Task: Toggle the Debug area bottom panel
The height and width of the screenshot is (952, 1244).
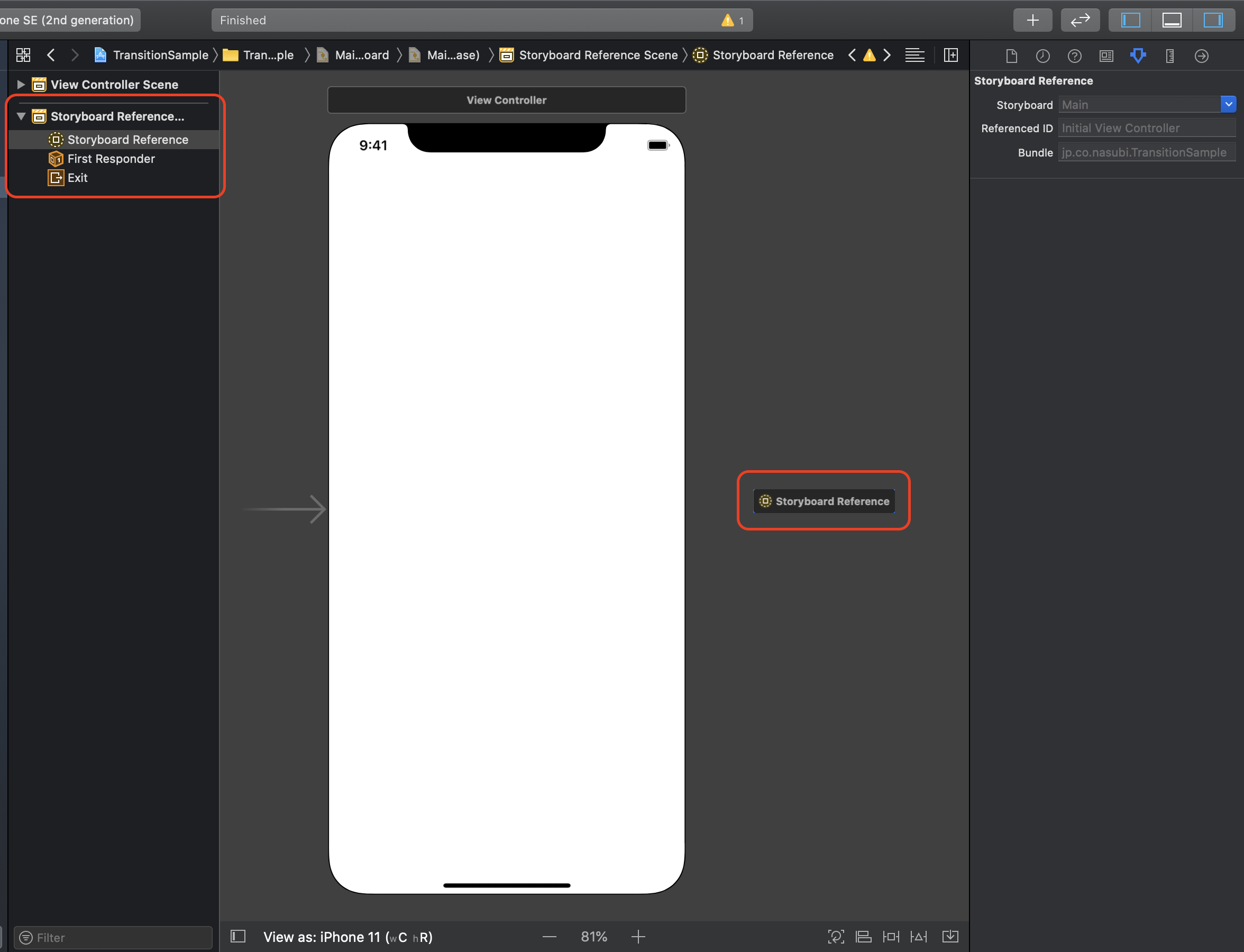Action: pyautogui.click(x=1172, y=21)
